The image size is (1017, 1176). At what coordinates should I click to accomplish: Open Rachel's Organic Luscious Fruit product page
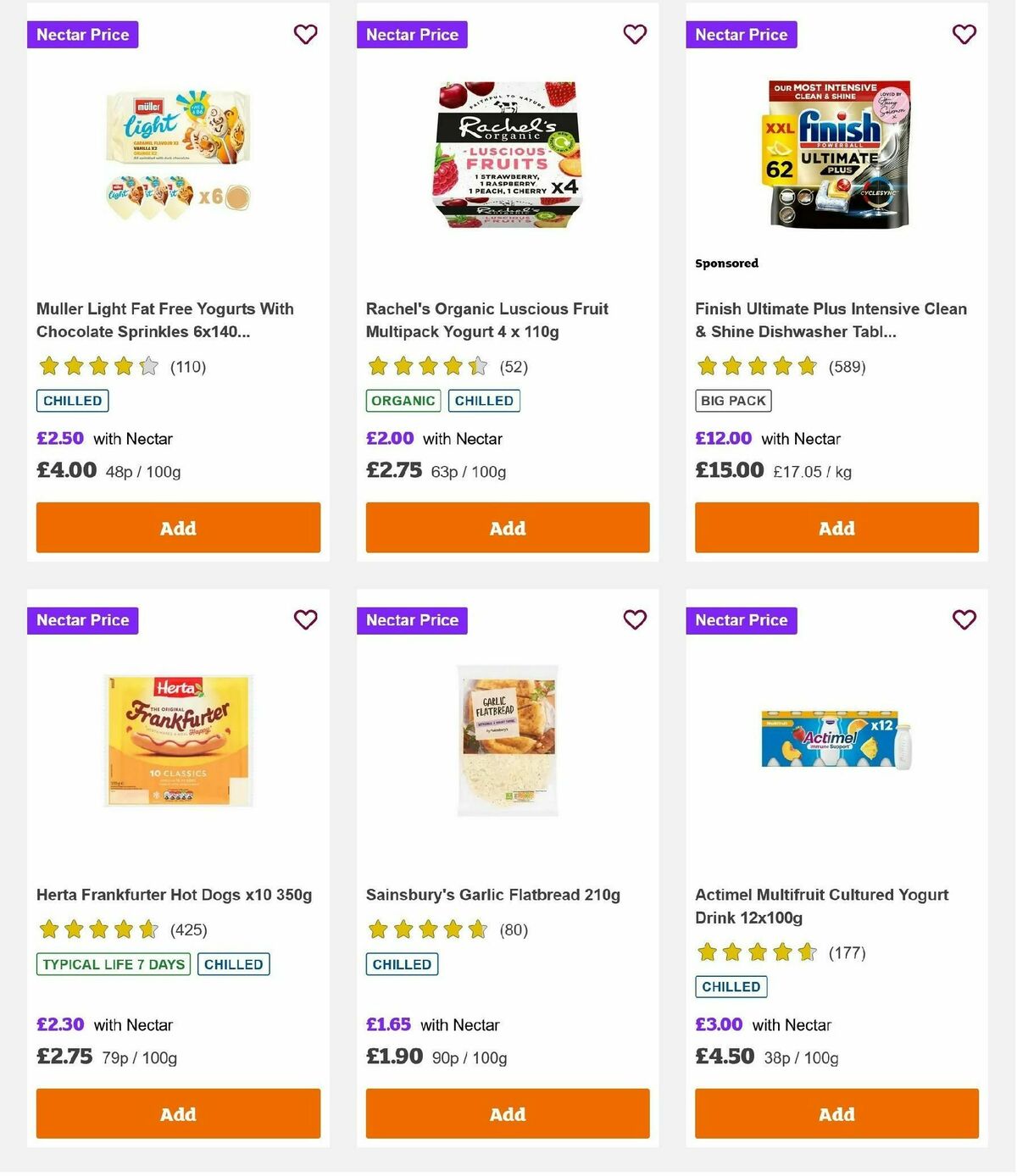tap(486, 320)
